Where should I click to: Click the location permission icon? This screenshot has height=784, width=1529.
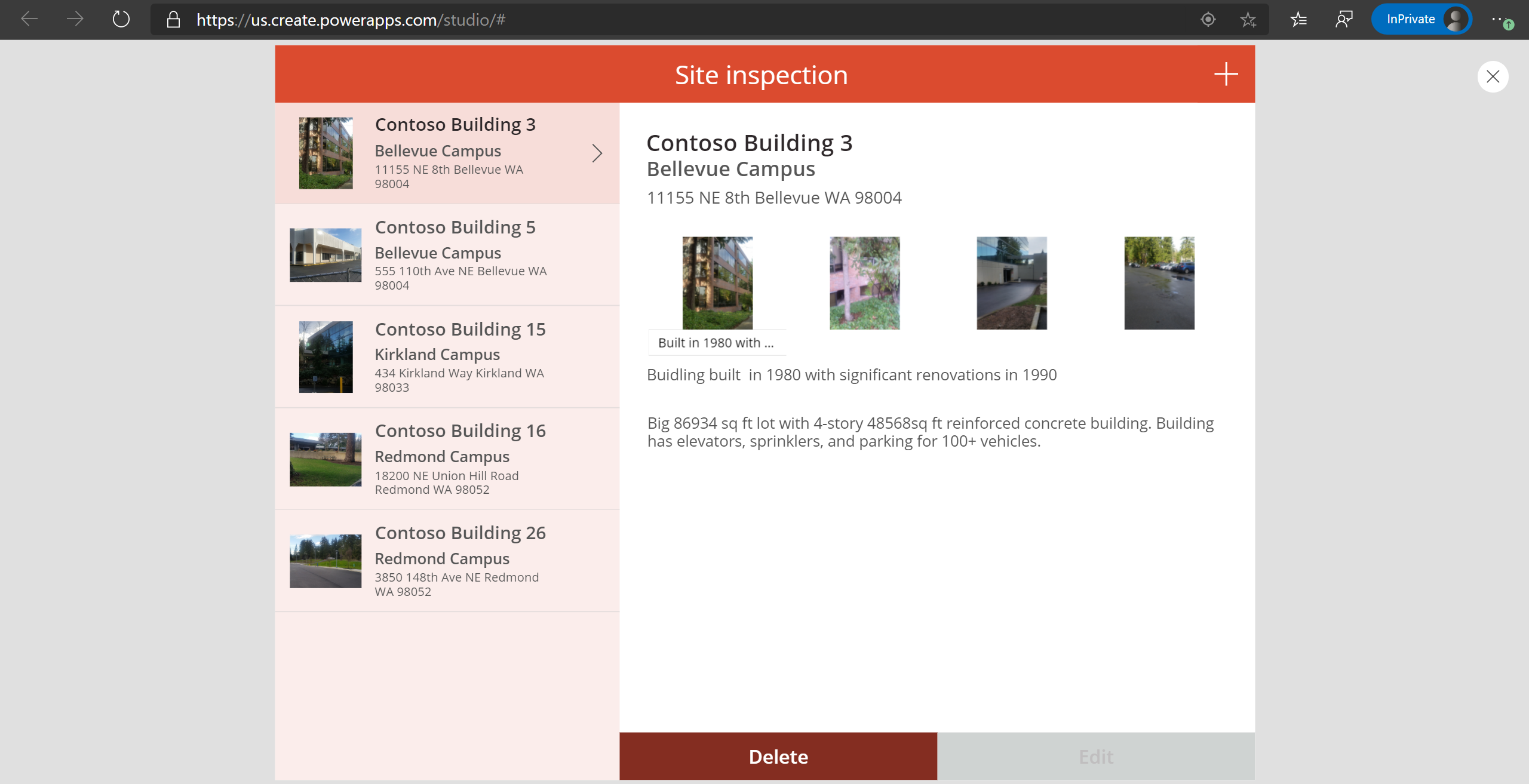pos(1208,20)
